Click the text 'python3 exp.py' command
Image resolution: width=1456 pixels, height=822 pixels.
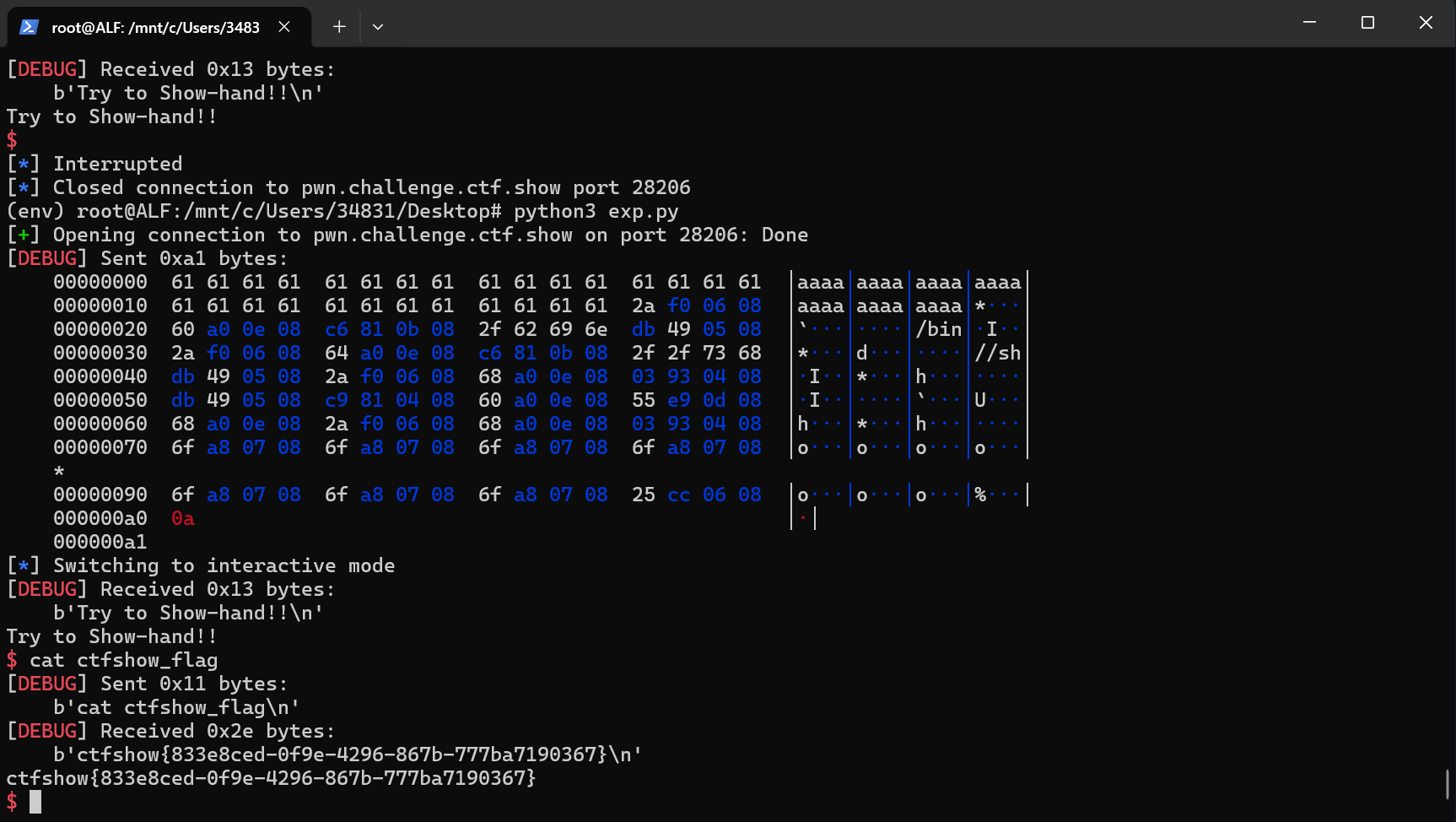596,211
